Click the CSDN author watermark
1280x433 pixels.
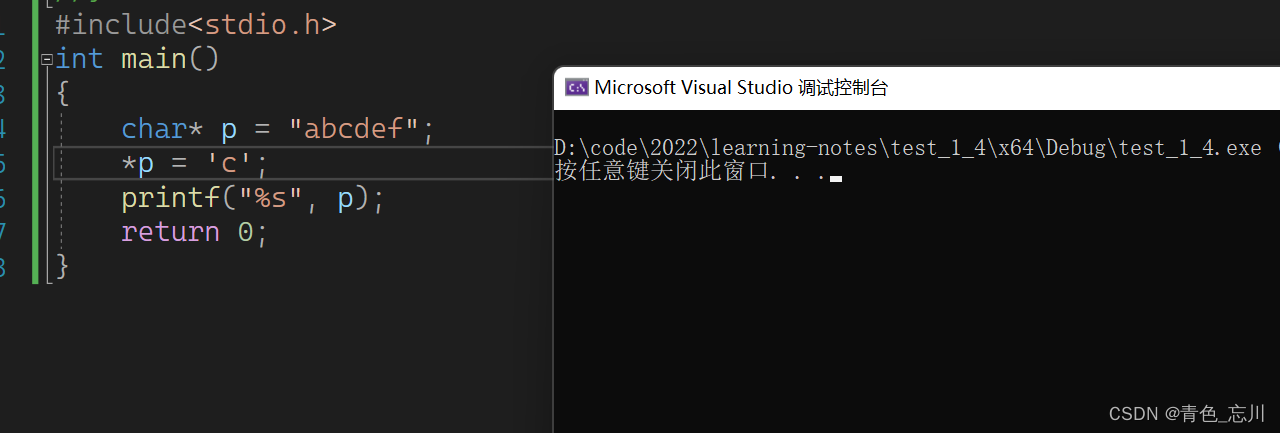[1188, 412]
